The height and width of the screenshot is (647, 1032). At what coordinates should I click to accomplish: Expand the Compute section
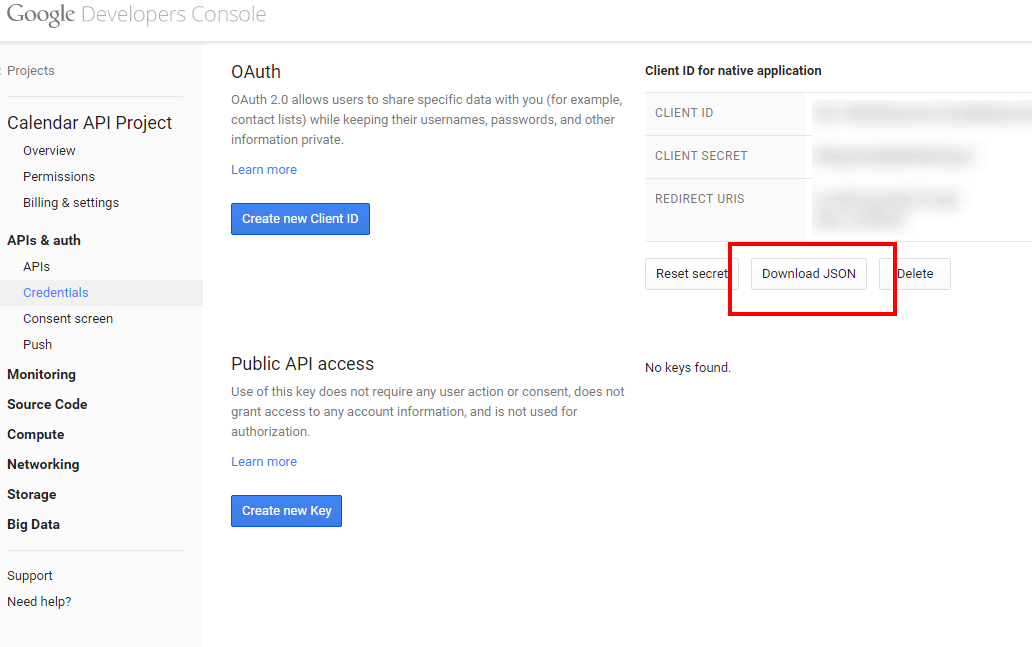[36, 434]
